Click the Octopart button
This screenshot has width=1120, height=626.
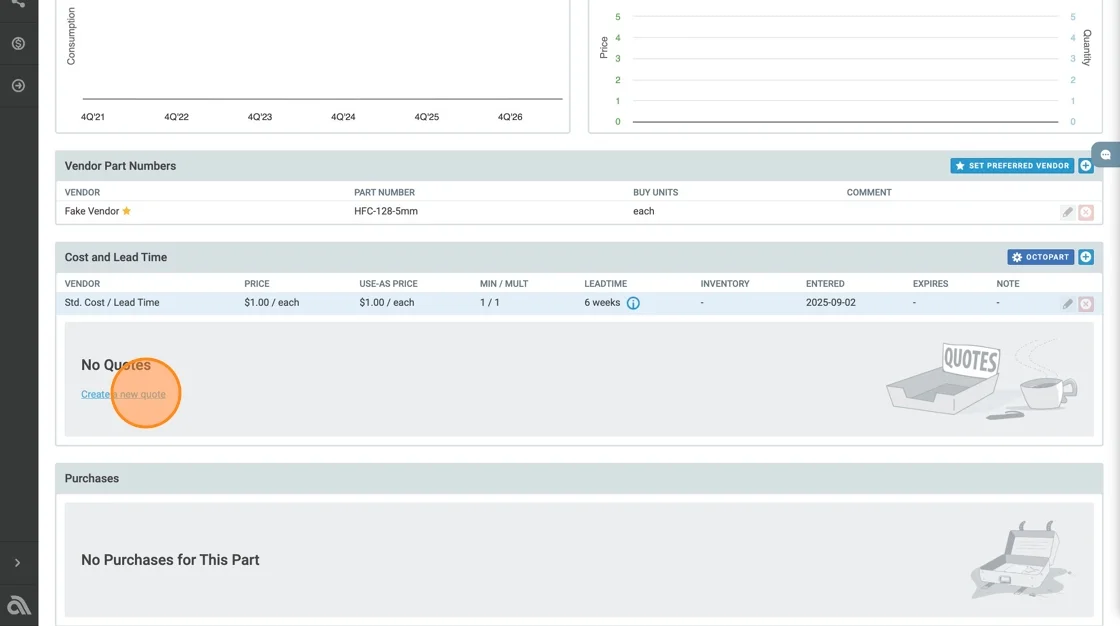click(x=1040, y=257)
